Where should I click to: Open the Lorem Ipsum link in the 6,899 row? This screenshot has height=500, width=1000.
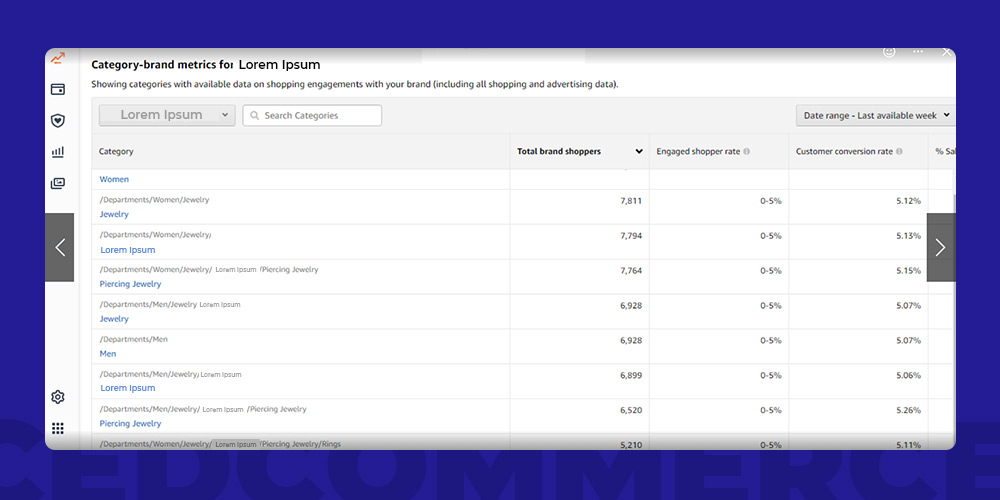coord(128,388)
